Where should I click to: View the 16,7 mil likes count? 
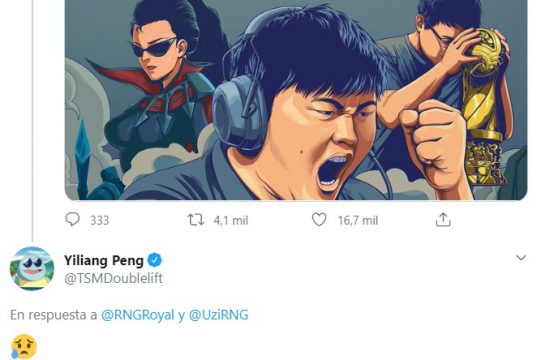coord(358,220)
